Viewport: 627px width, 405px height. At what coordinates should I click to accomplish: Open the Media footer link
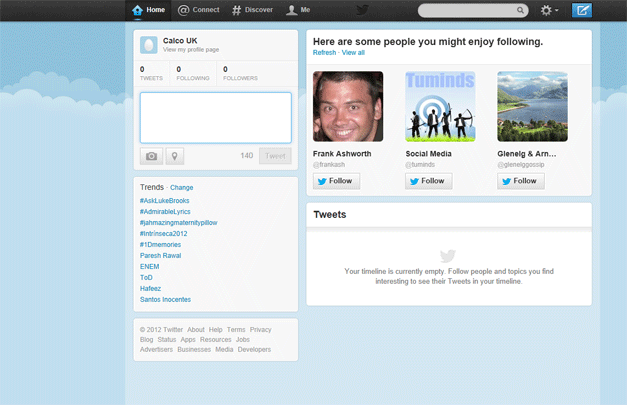click(224, 350)
